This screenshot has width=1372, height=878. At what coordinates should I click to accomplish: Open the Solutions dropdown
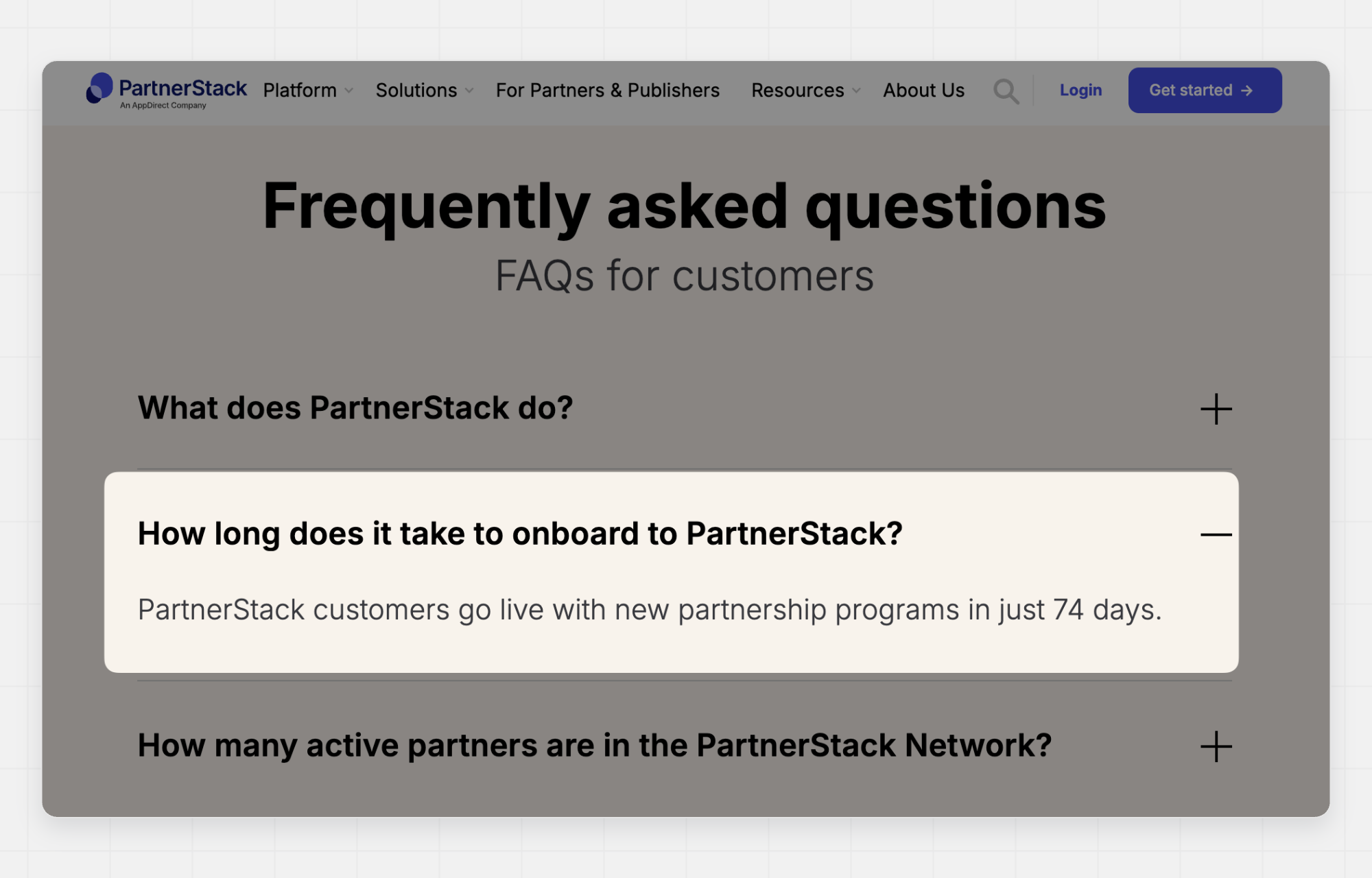click(425, 91)
